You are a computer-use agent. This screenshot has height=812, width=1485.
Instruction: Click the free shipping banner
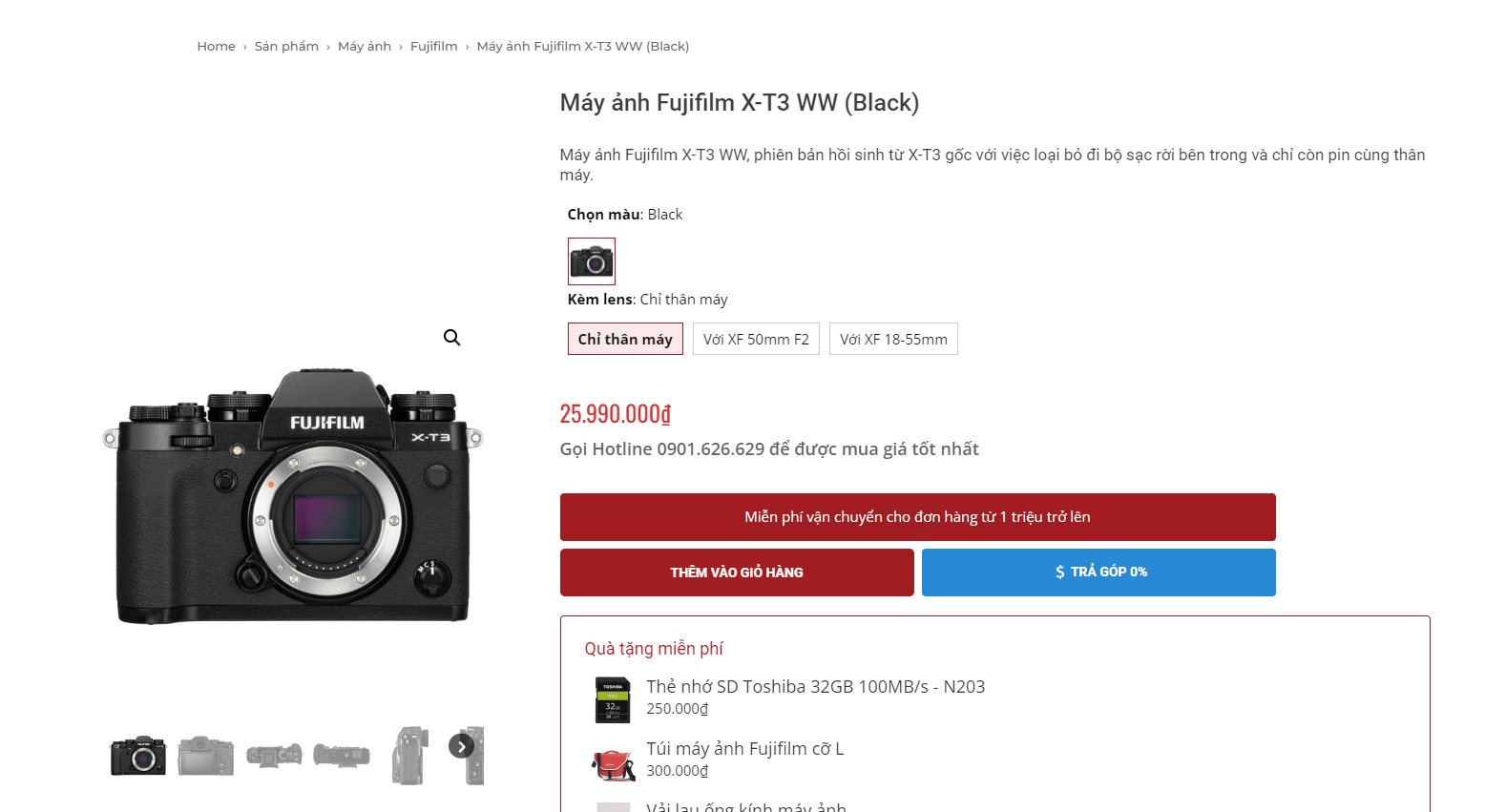[x=917, y=517]
